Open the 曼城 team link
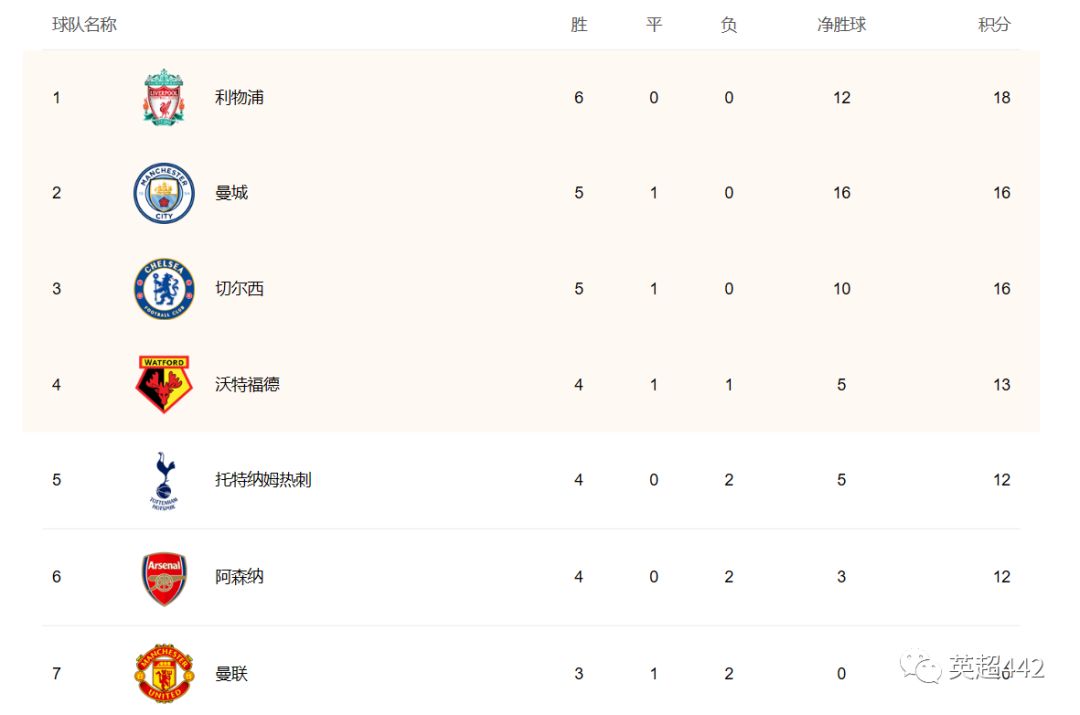 click(231, 193)
